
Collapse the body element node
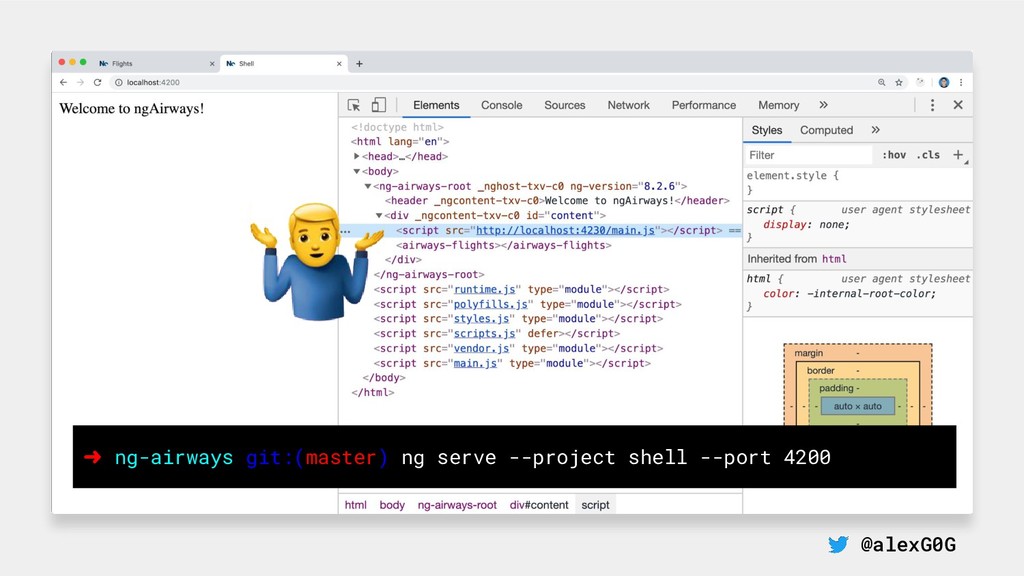tap(357, 171)
